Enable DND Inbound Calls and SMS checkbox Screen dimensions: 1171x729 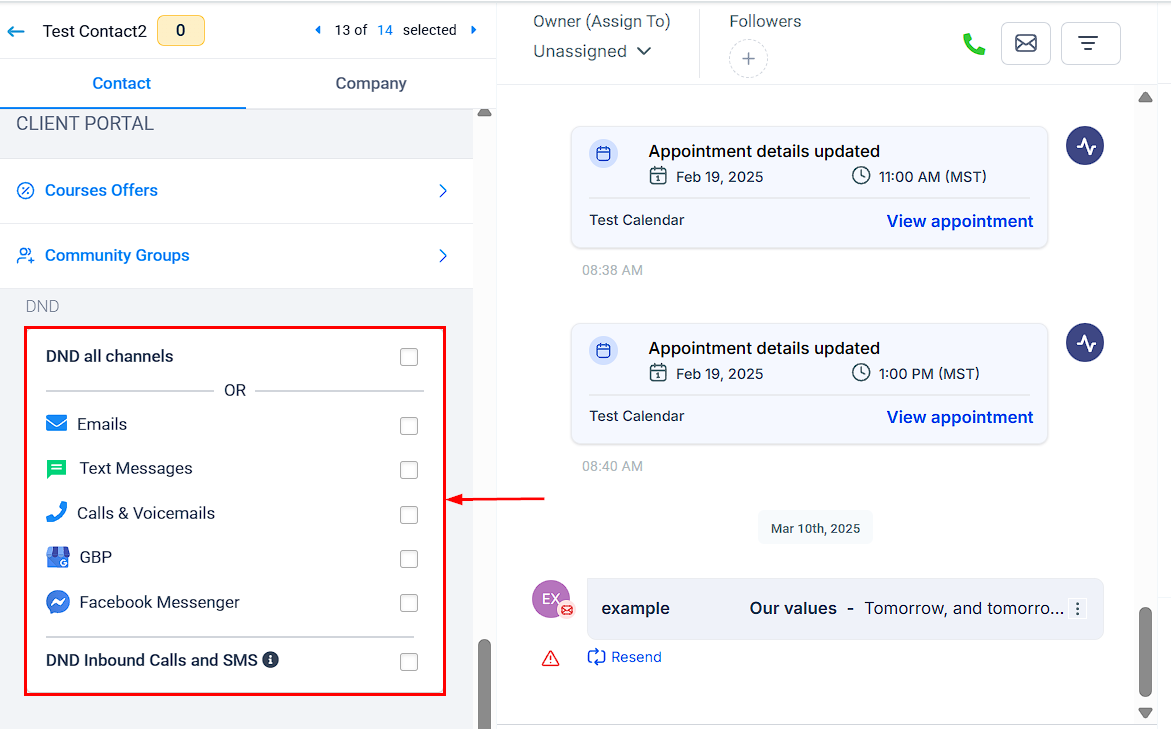click(x=409, y=662)
